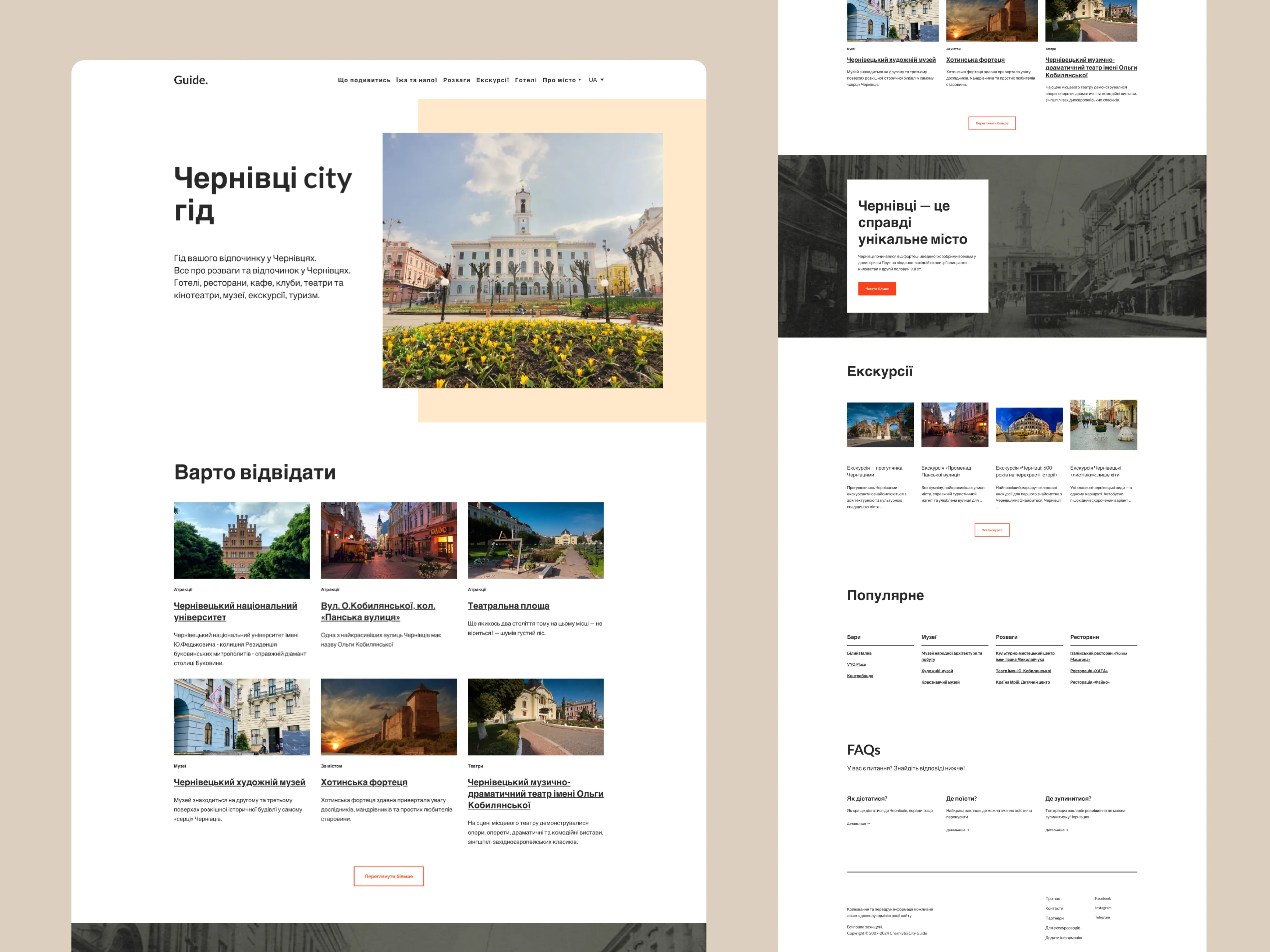The image size is (1270, 952).
Task: Open Що подивитись menu item
Action: coord(364,80)
